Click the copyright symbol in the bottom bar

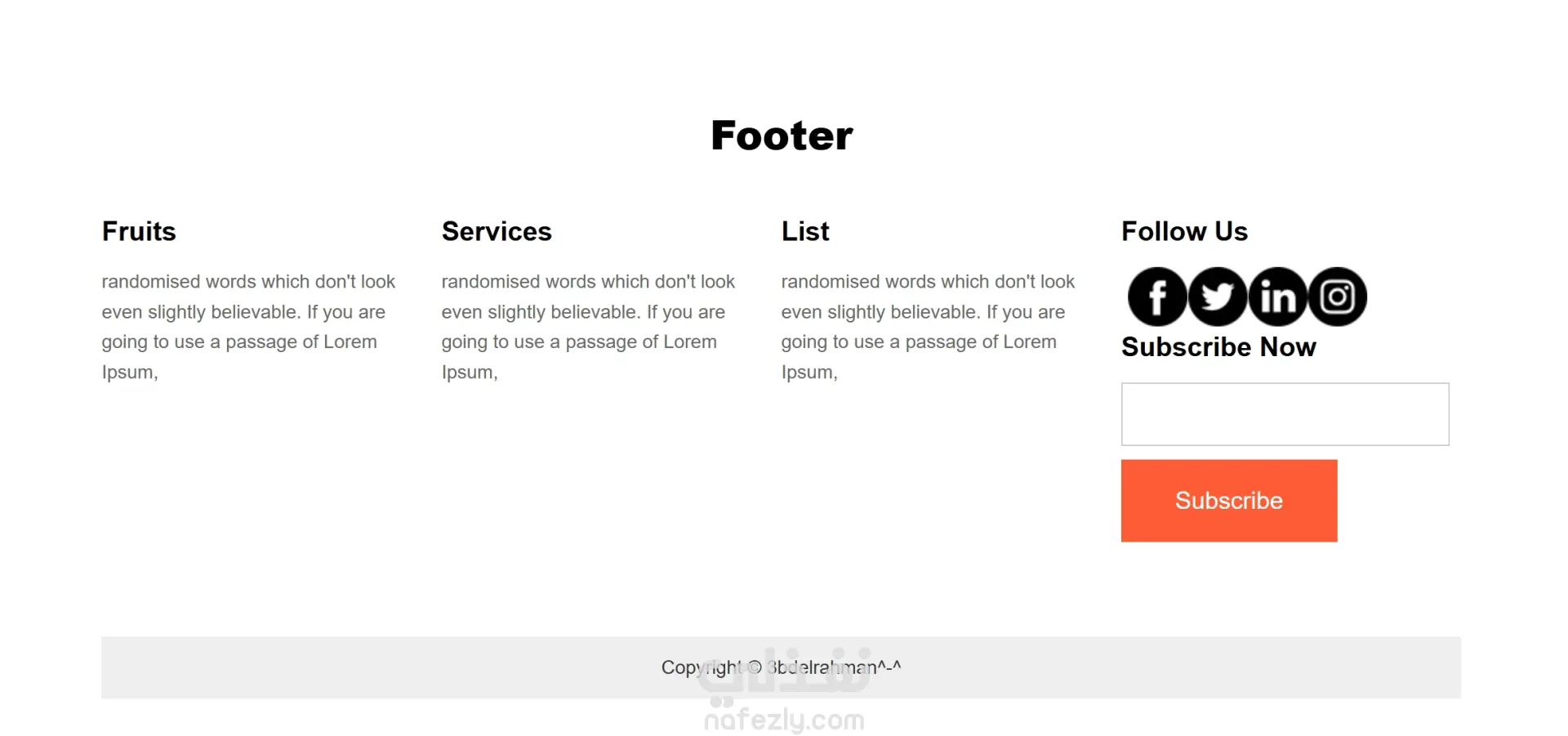click(755, 667)
